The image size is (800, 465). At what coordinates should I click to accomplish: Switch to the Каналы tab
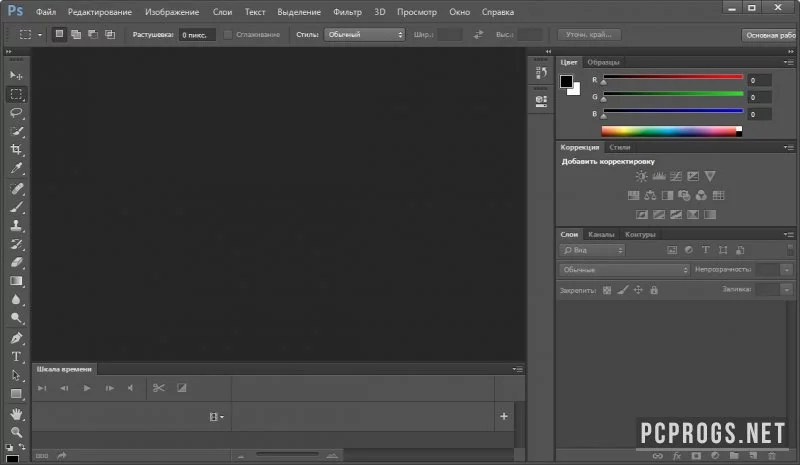point(601,235)
